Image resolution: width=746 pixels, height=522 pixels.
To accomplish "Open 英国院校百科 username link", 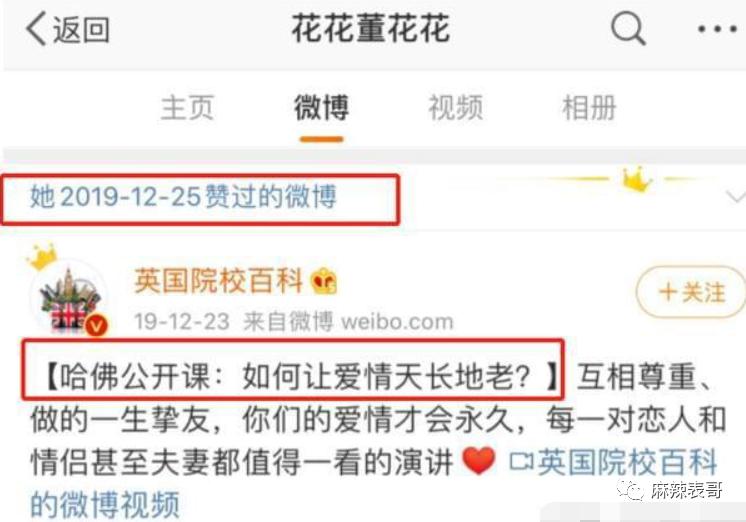I will (x=219, y=281).
